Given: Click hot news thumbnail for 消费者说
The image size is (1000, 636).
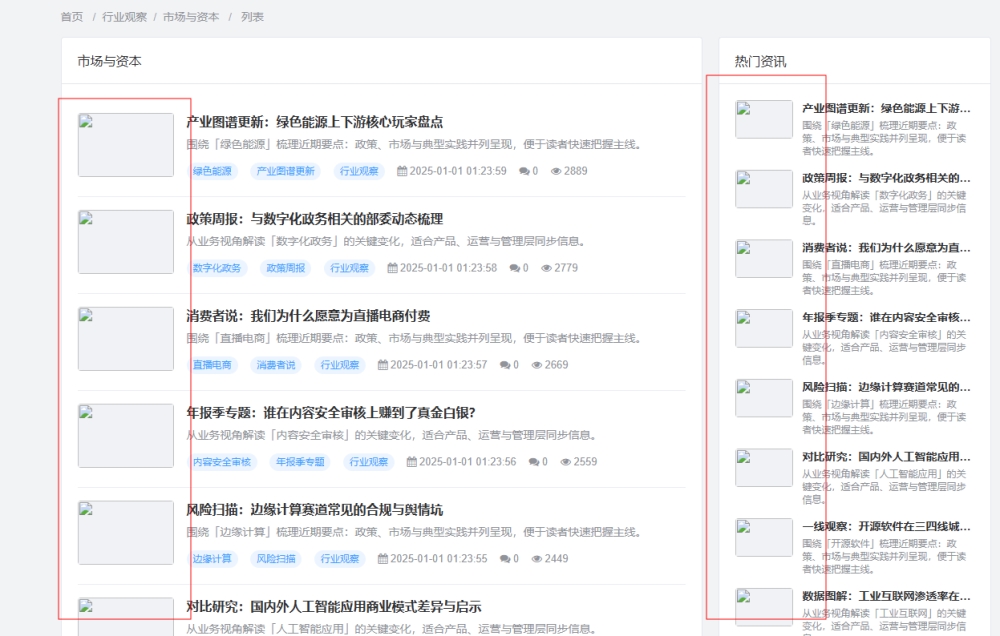Looking at the screenshot, I should coord(764,258).
